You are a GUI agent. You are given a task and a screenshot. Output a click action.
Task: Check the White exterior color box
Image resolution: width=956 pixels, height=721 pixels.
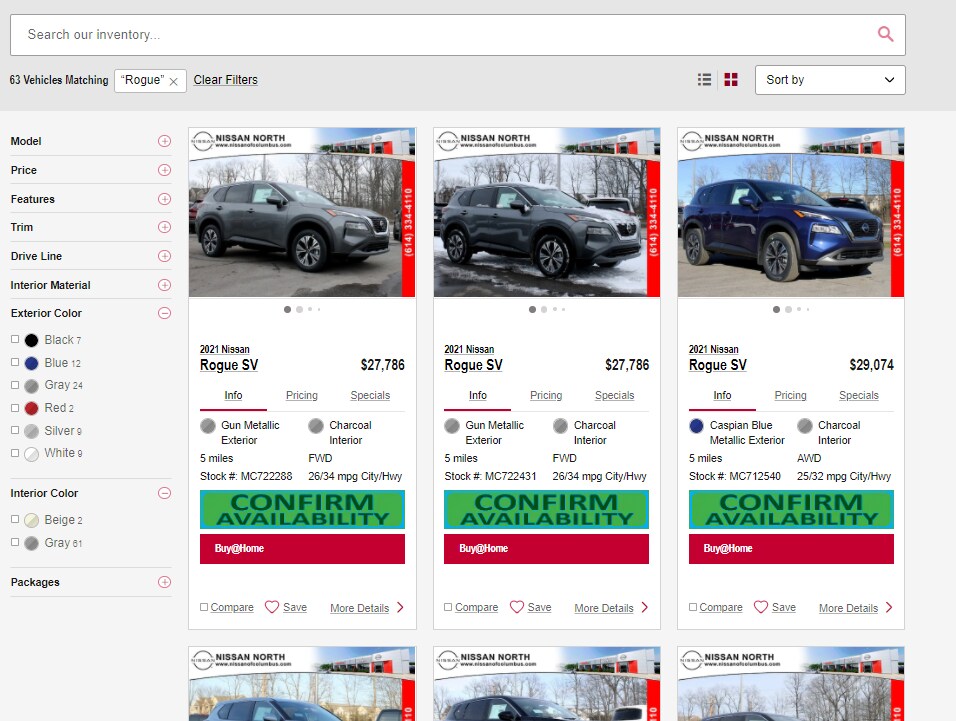[x=15, y=453]
